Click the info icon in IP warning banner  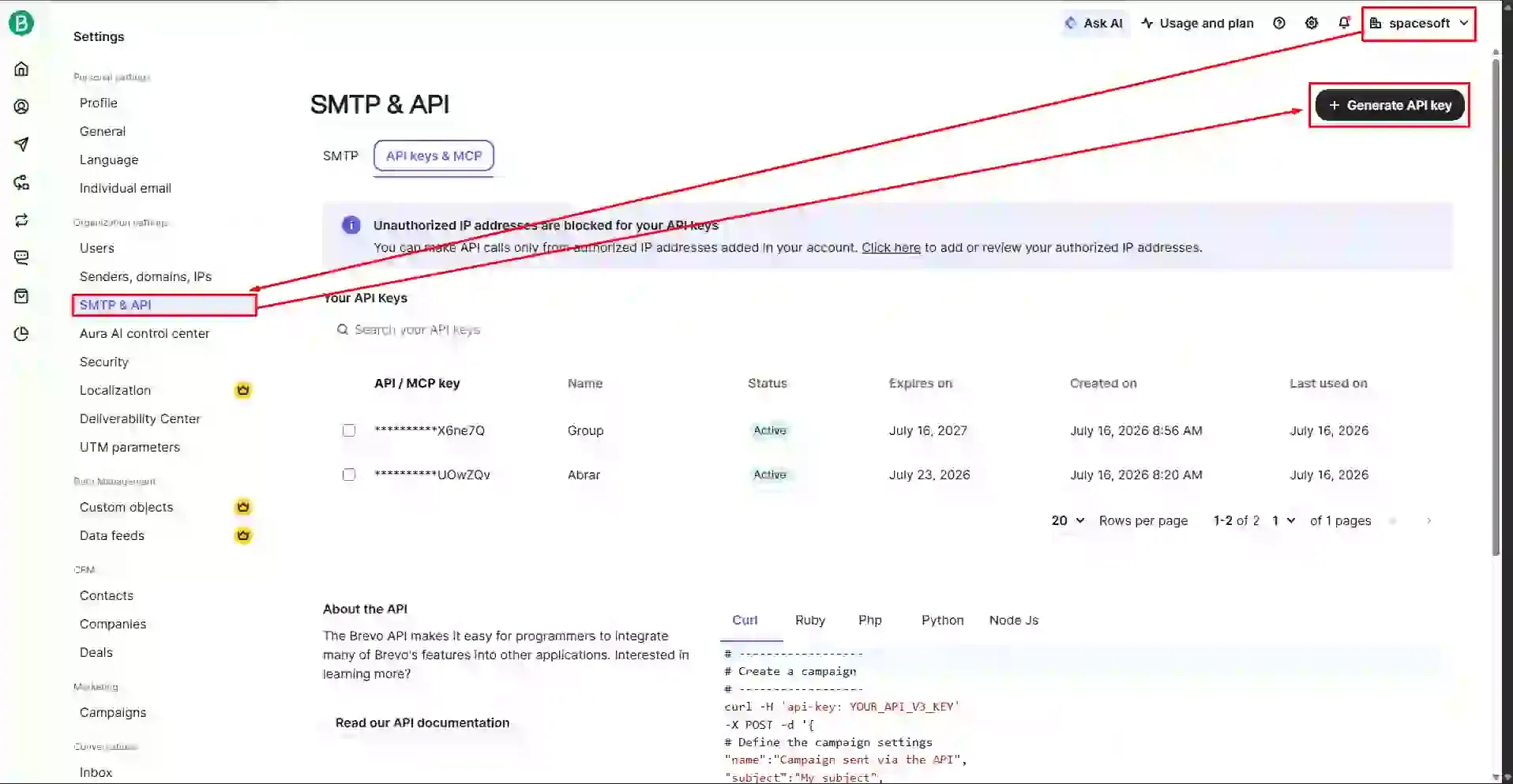(x=351, y=225)
